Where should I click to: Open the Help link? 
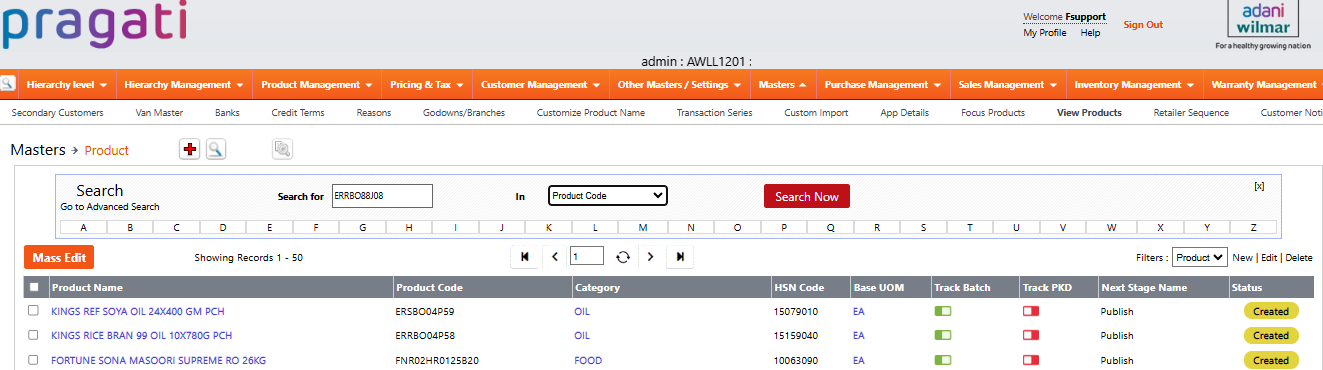pos(1090,33)
